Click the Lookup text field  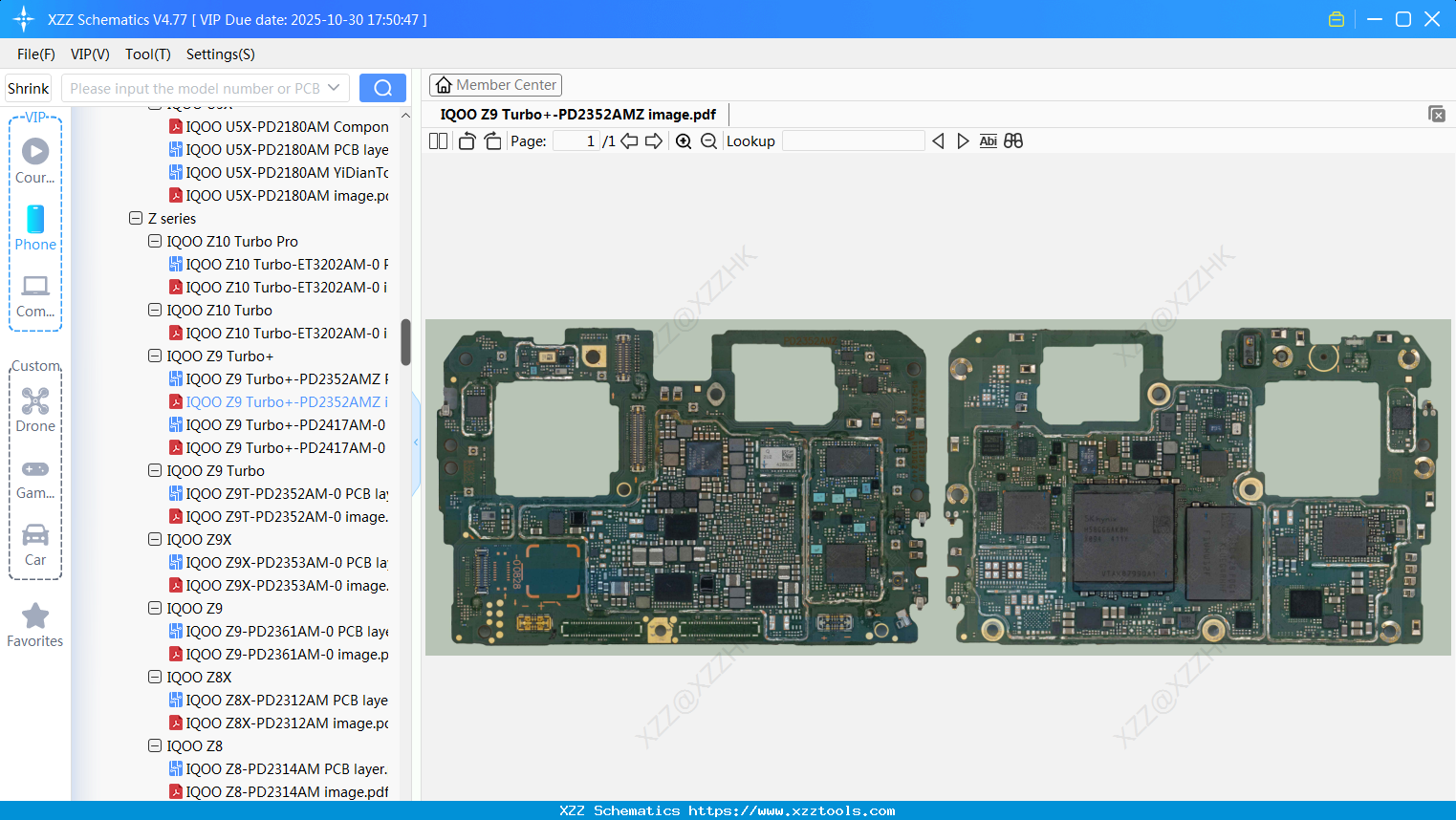[853, 141]
